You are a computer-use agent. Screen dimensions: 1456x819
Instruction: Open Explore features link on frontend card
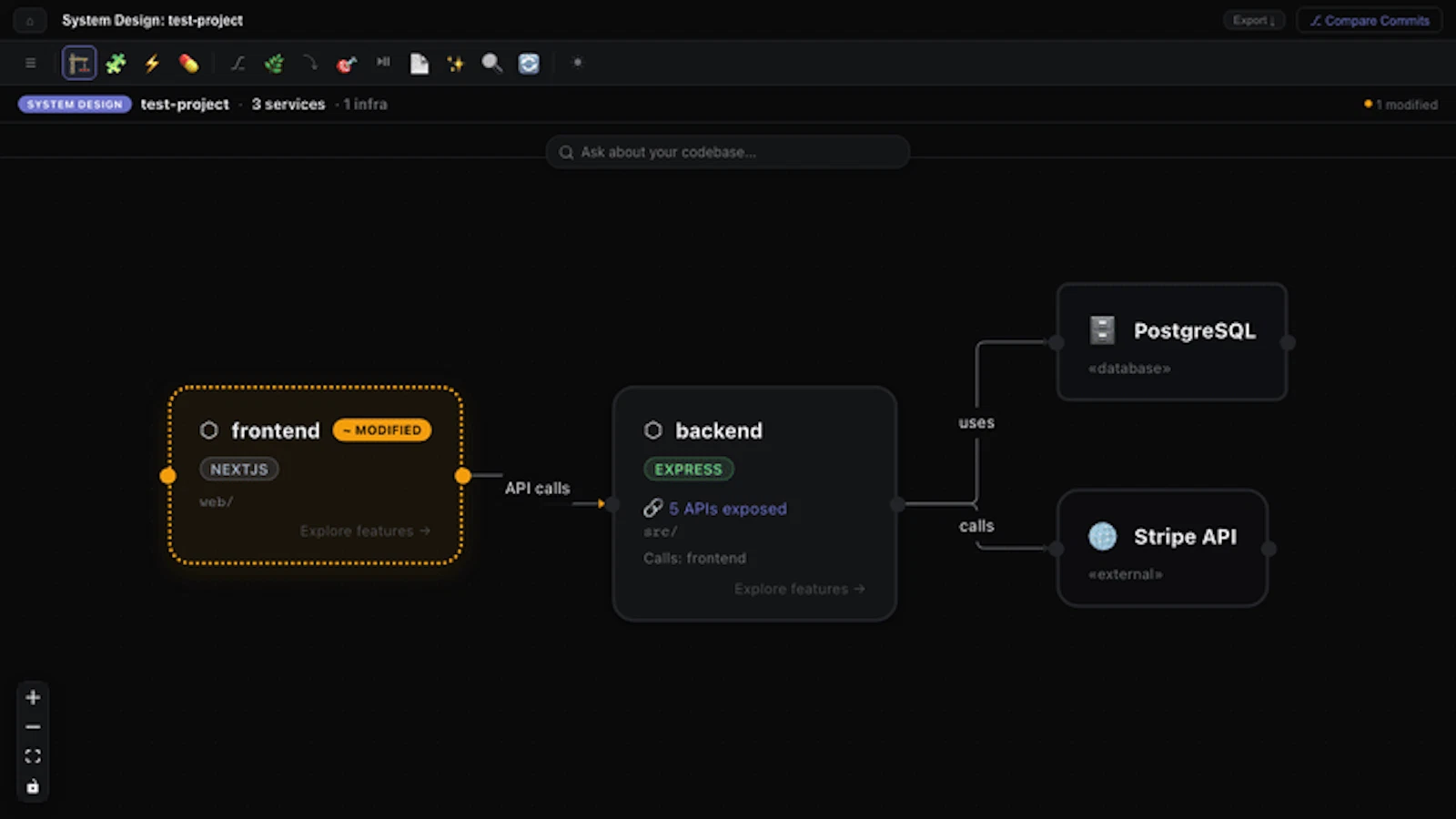point(365,531)
